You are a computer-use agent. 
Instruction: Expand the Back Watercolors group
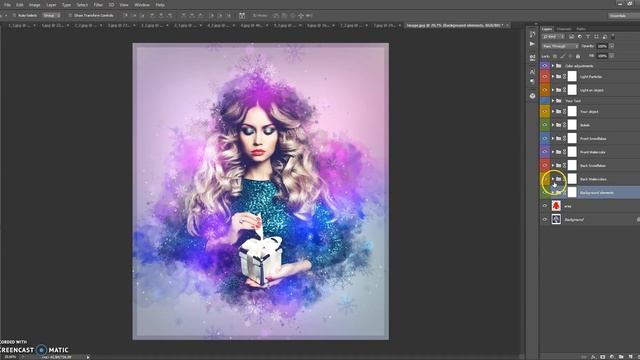[x=553, y=179]
